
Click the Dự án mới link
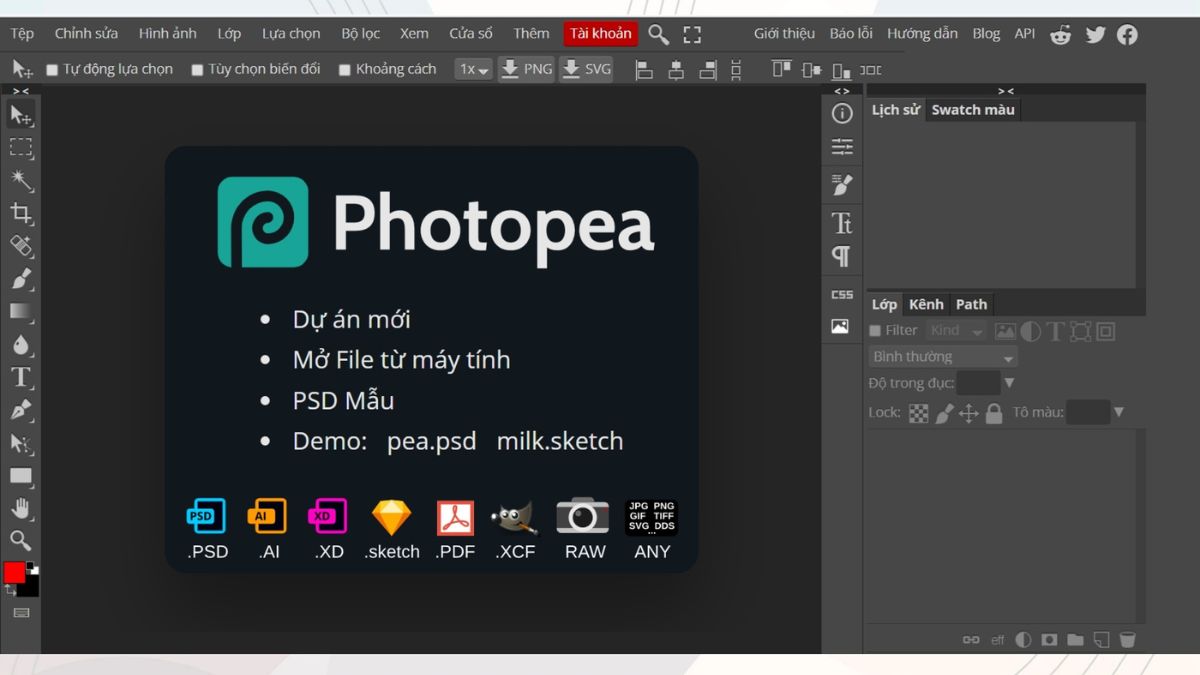(352, 320)
